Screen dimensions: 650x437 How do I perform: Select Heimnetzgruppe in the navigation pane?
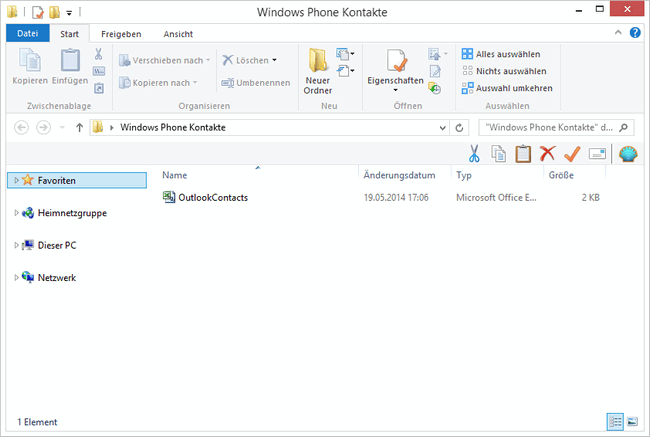tap(72, 213)
